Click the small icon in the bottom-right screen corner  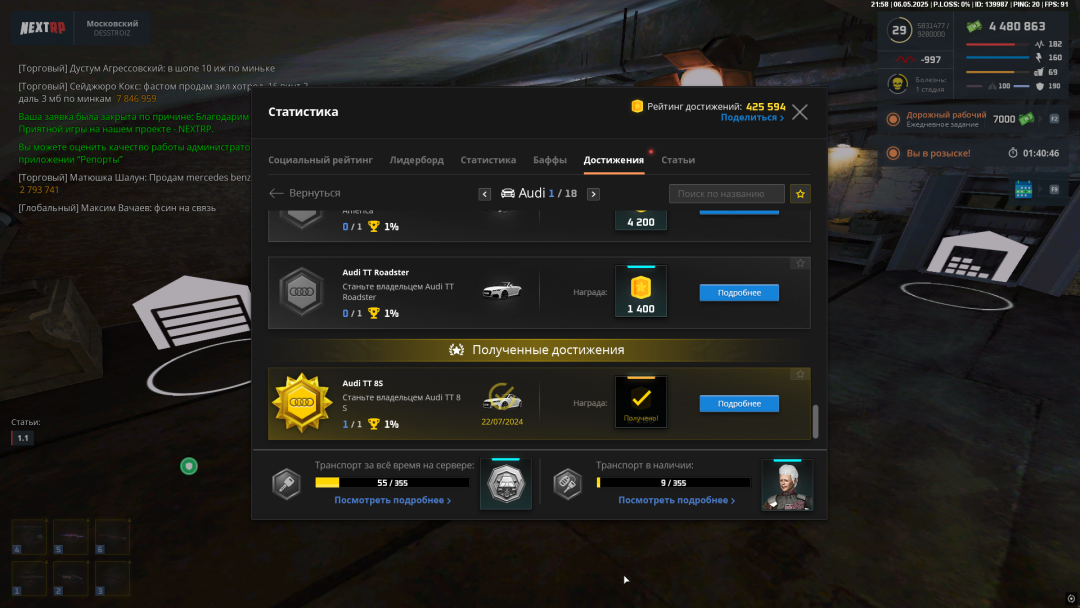(x=1070, y=598)
